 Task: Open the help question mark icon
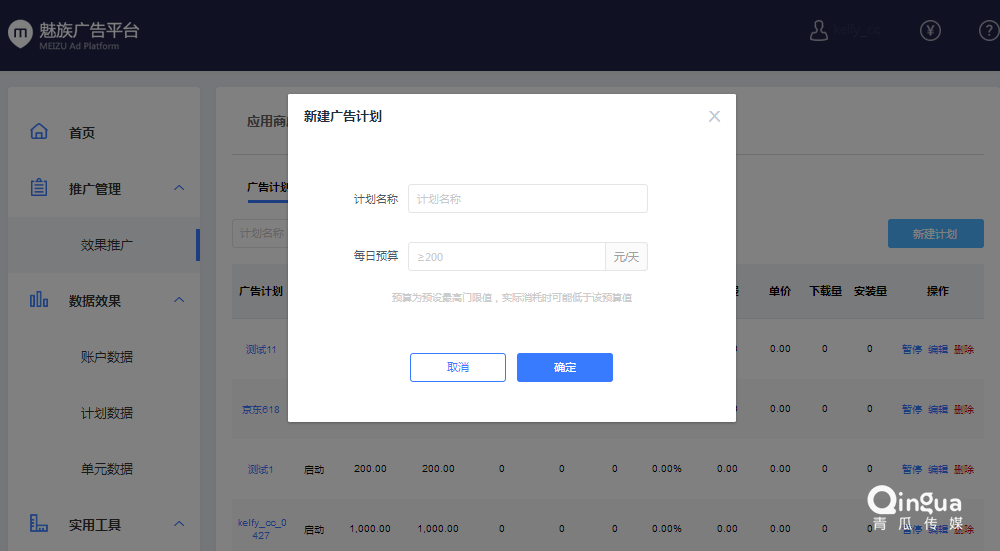tap(988, 30)
